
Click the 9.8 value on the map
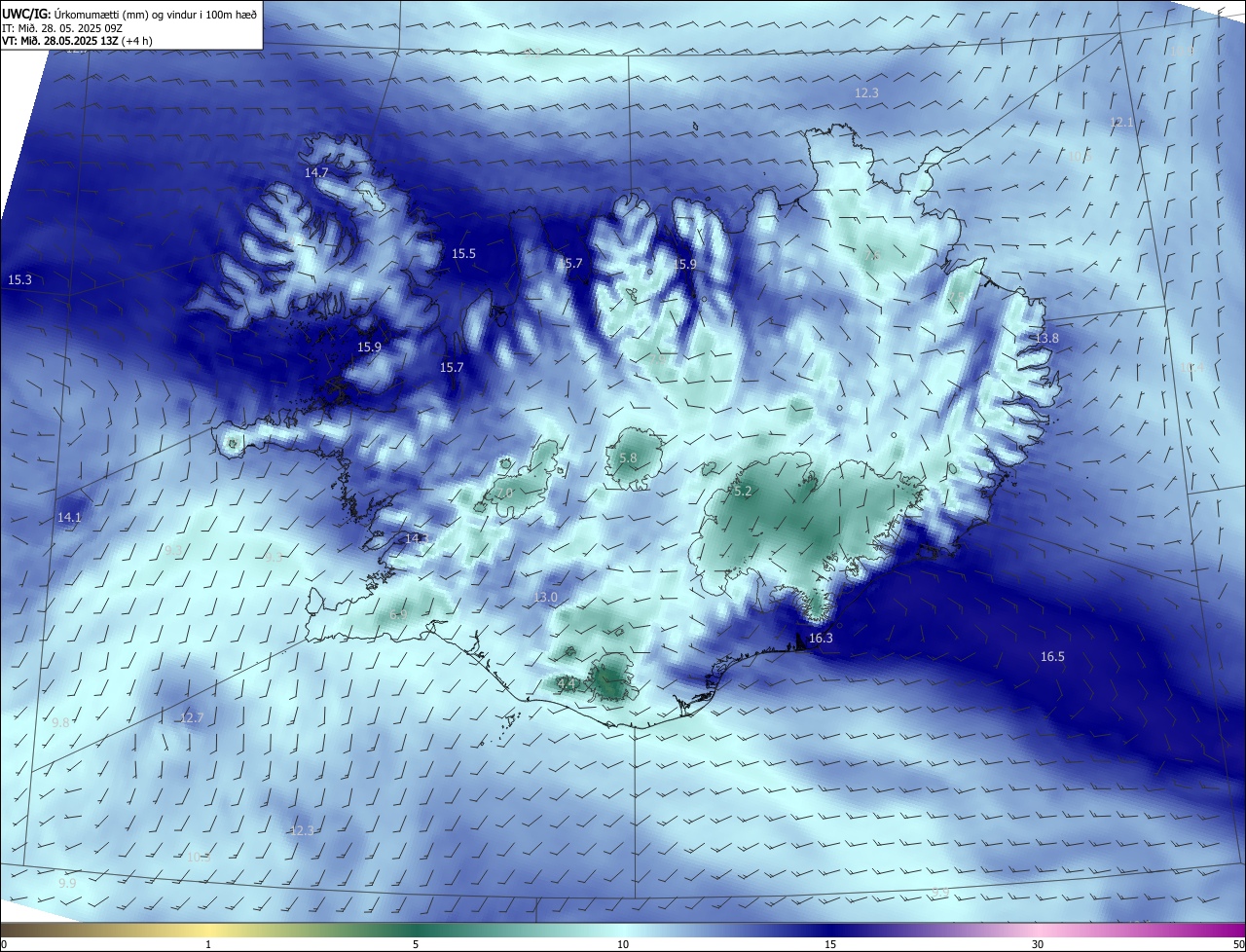tap(60, 723)
